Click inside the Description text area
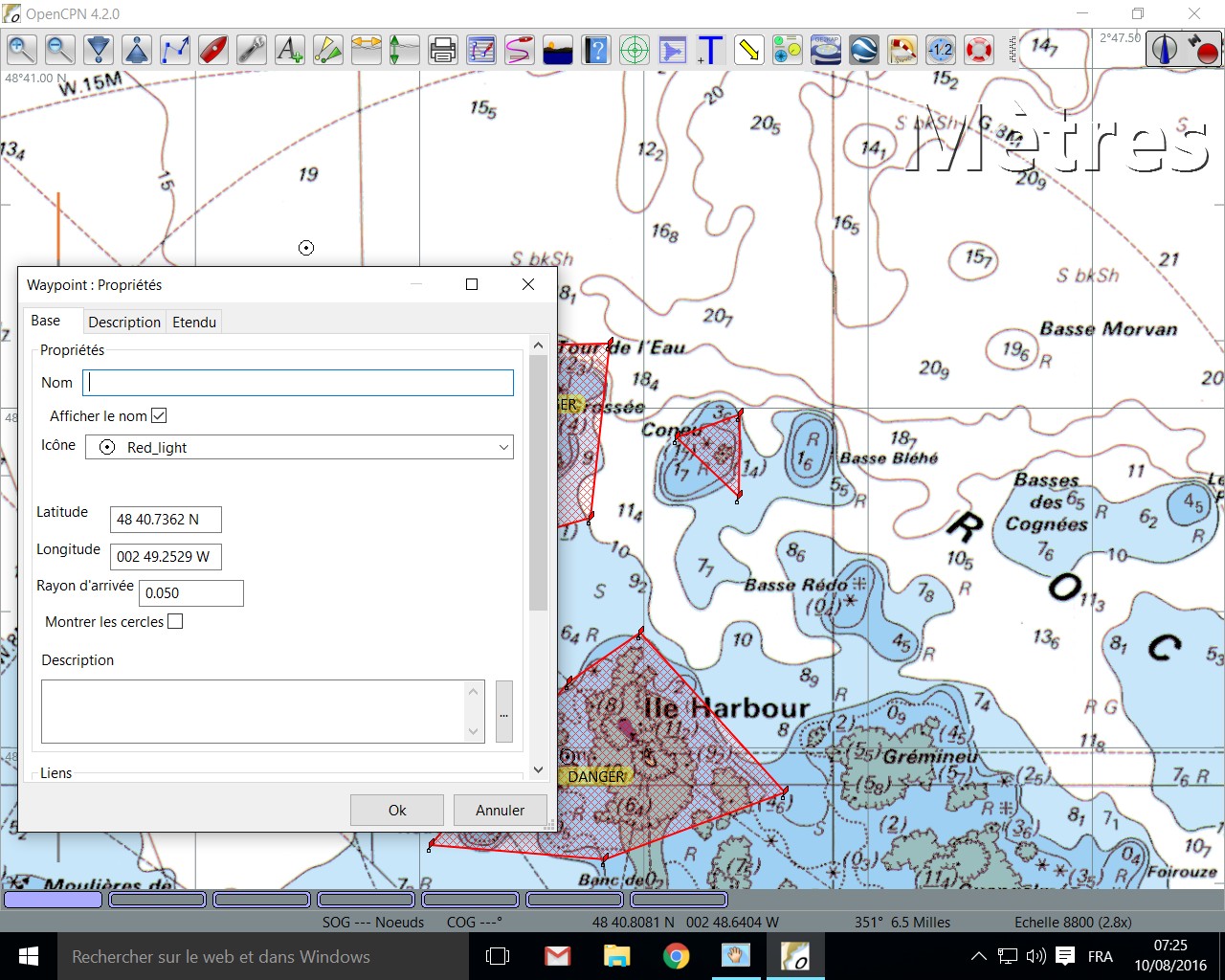Viewport: 1225px width, 980px height. pos(254,711)
